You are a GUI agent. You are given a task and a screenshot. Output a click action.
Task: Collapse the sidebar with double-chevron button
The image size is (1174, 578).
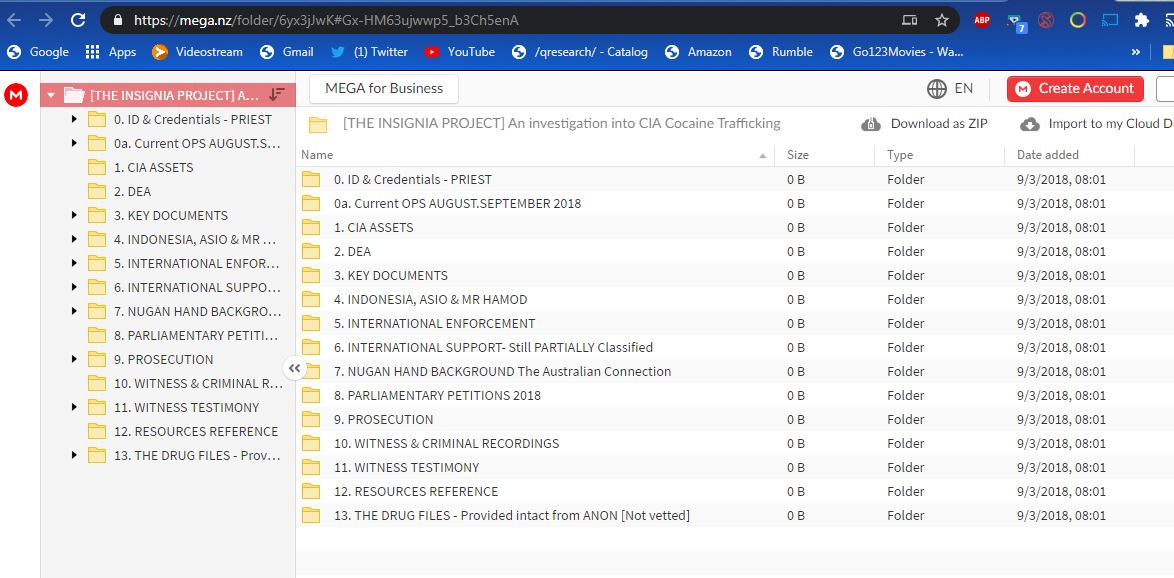(294, 368)
